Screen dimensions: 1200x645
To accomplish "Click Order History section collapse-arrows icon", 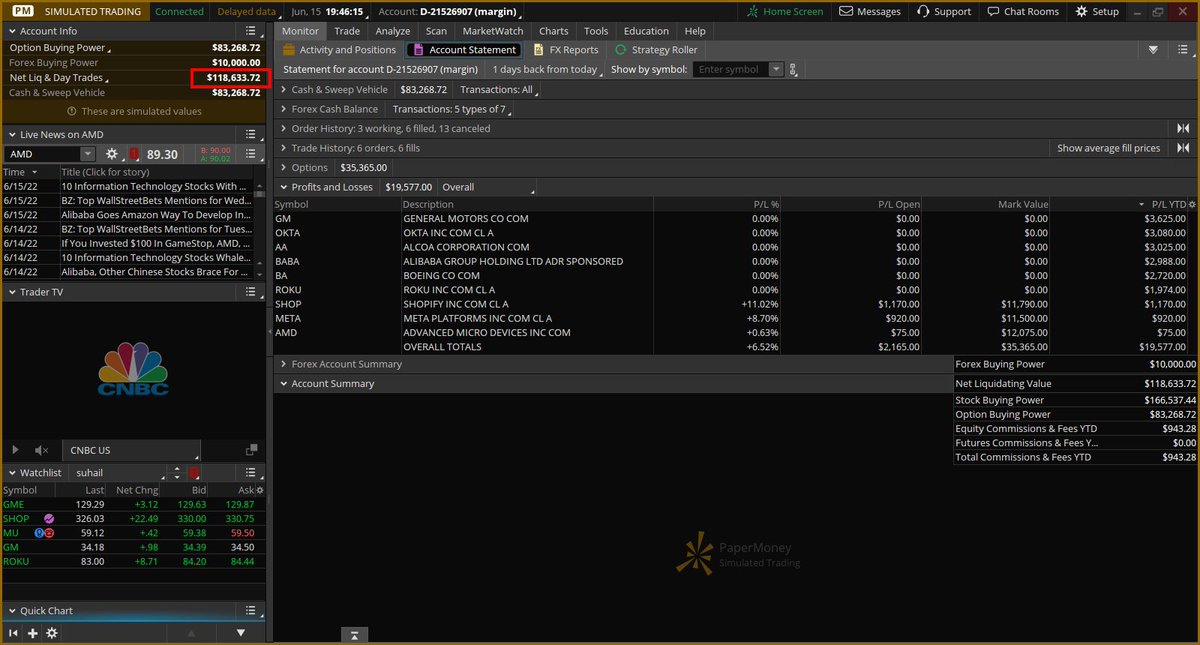I will (x=1183, y=128).
